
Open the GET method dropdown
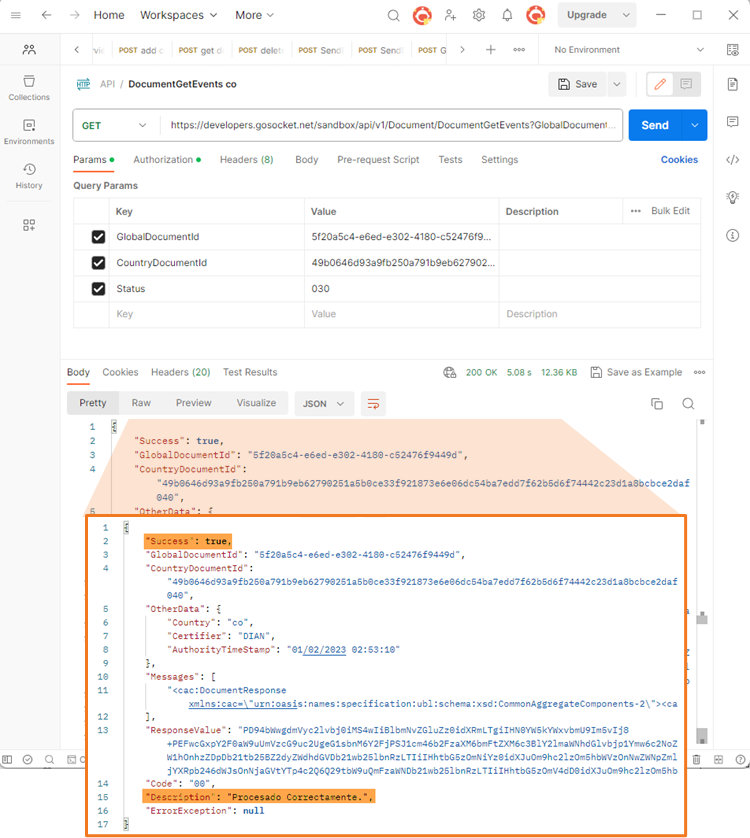tap(114, 126)
